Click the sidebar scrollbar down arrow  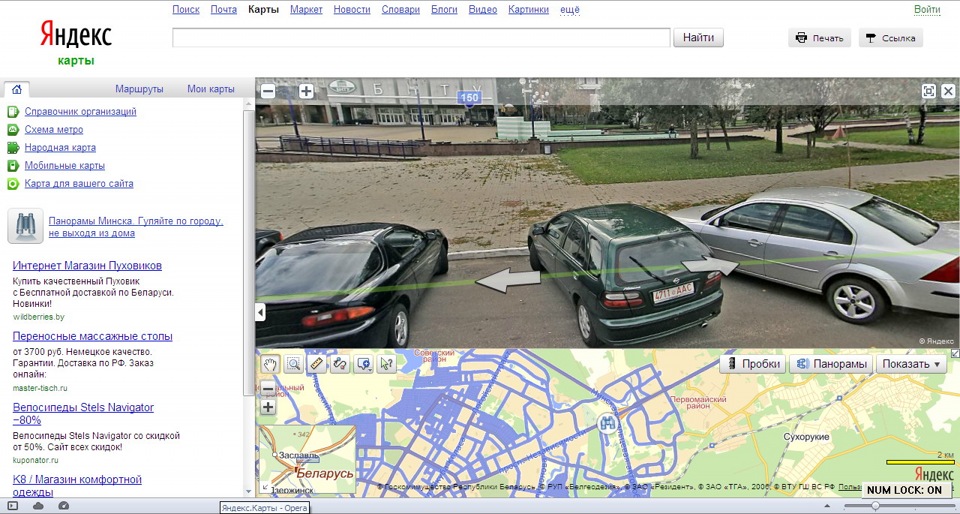[248, 491]
